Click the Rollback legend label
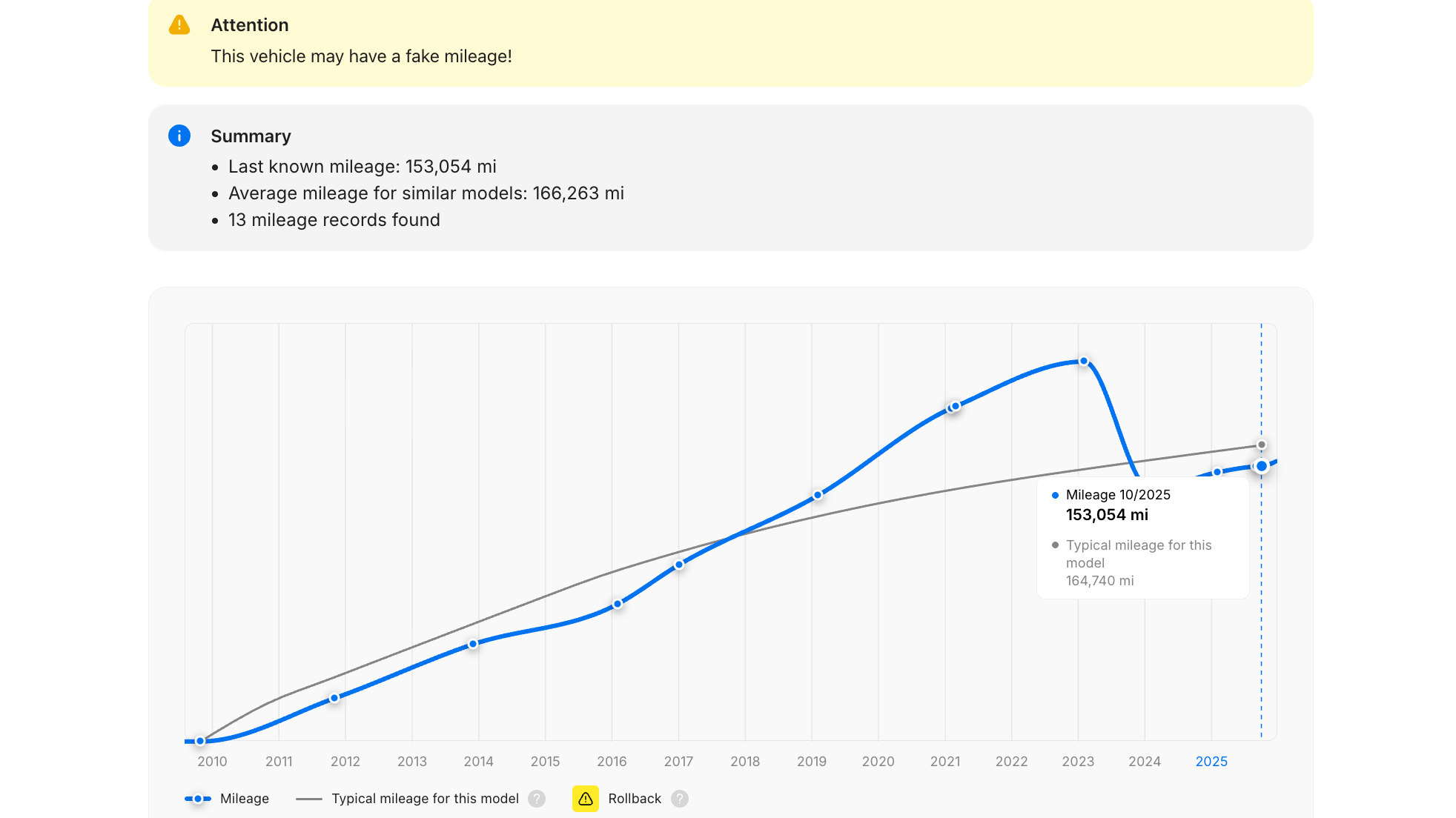The image size is (1456, 818). tap(635, 799)
